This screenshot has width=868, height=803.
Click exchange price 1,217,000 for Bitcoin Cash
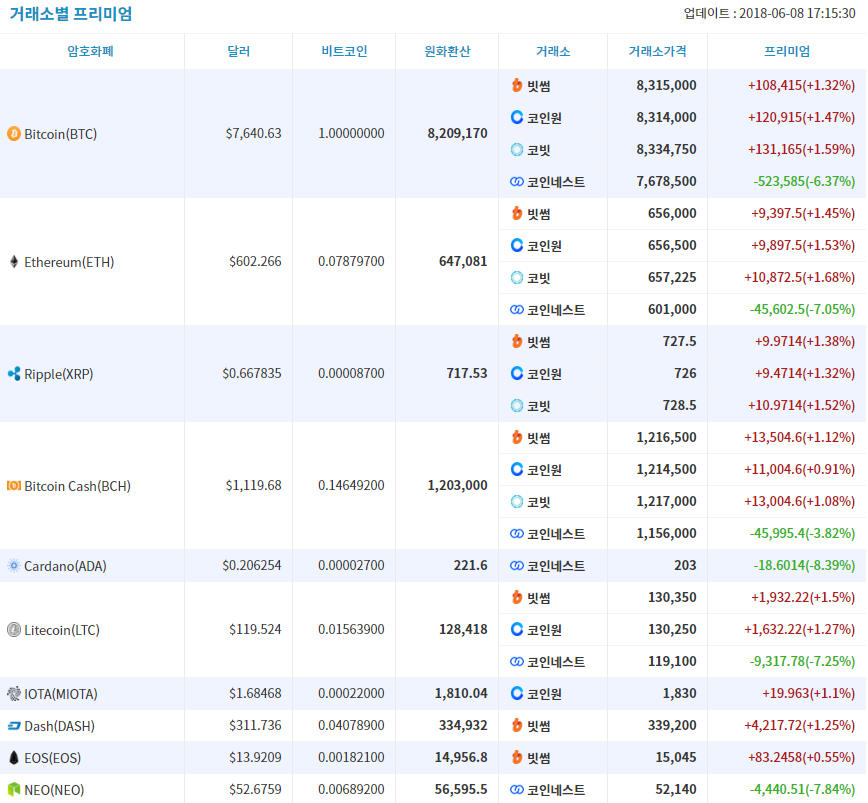tap(666, 501)
